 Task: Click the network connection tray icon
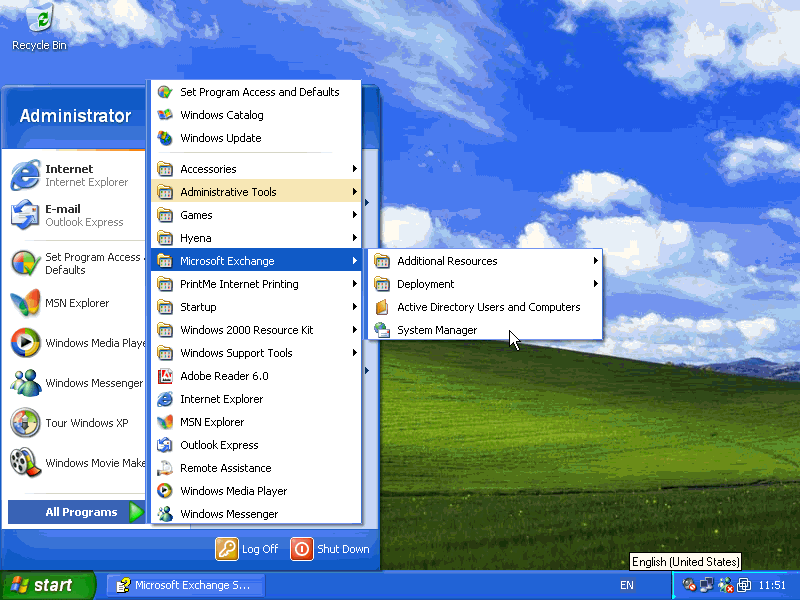pyautogui.click(x=707, y=585)
